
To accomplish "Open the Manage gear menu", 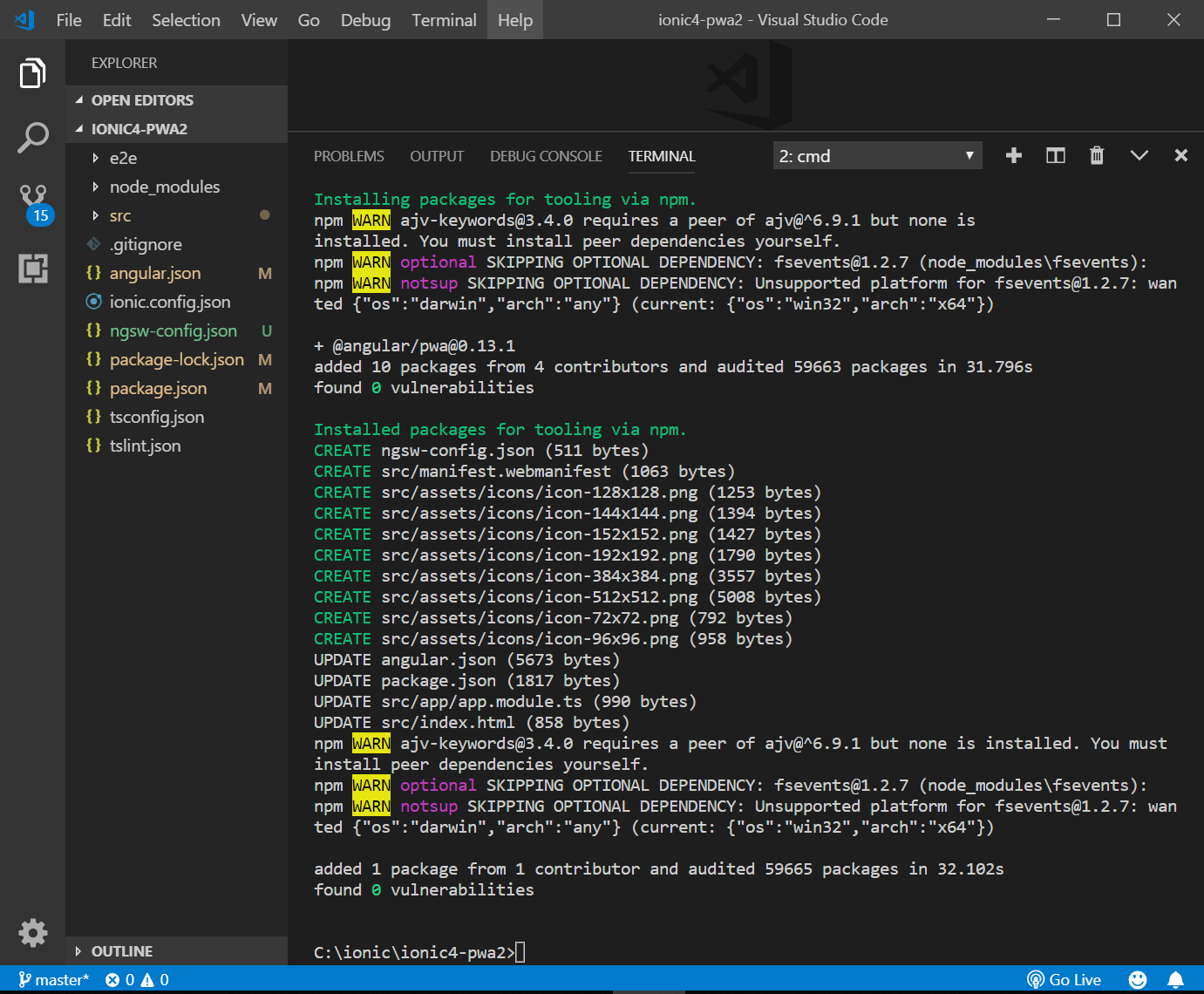I will [32, 932].
